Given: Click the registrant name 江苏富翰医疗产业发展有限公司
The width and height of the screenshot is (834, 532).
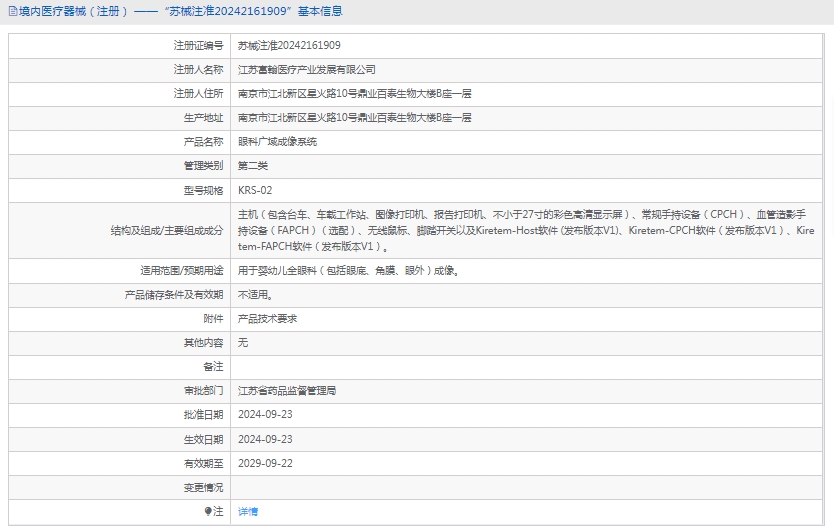Looking at the screenshot, I should tap(307, 69).
